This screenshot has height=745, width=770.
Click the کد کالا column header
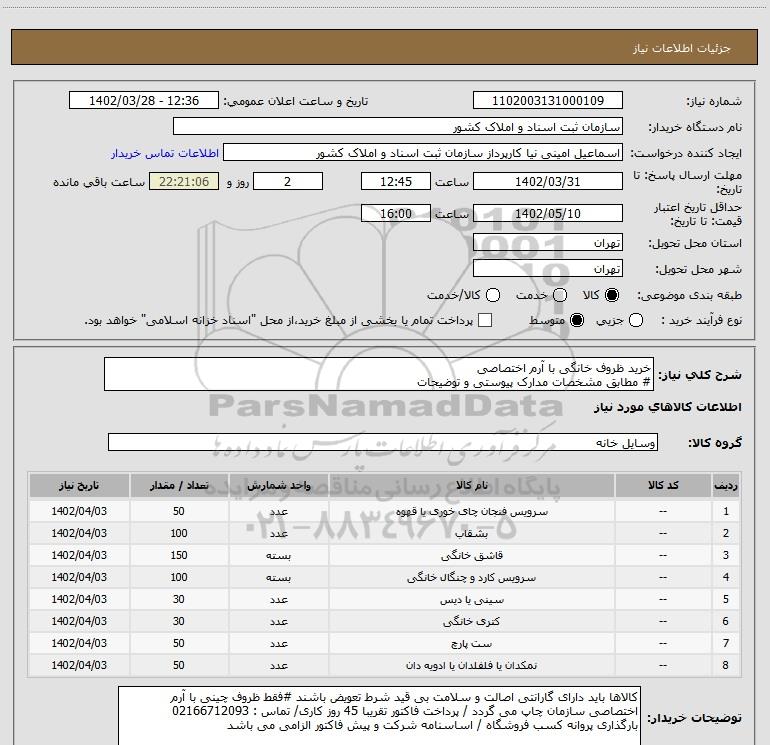coord(663,486)
